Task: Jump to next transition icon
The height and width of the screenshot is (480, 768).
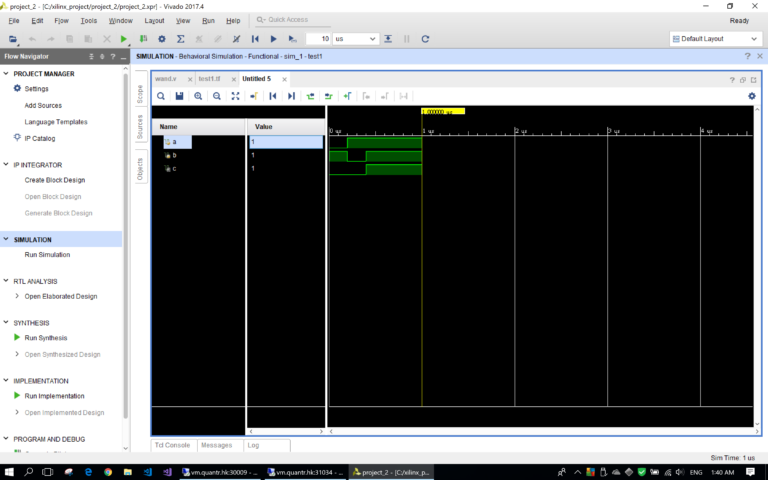Action: coord(329,96)
